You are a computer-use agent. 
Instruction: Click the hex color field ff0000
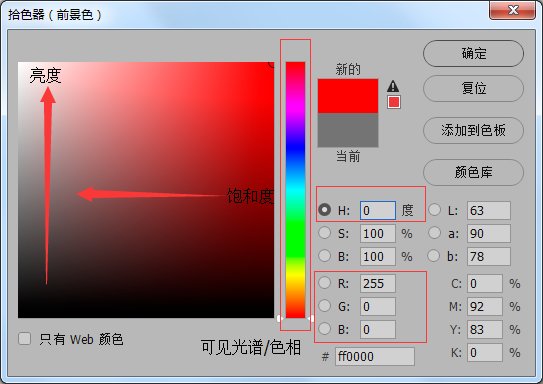pos(375,356)
